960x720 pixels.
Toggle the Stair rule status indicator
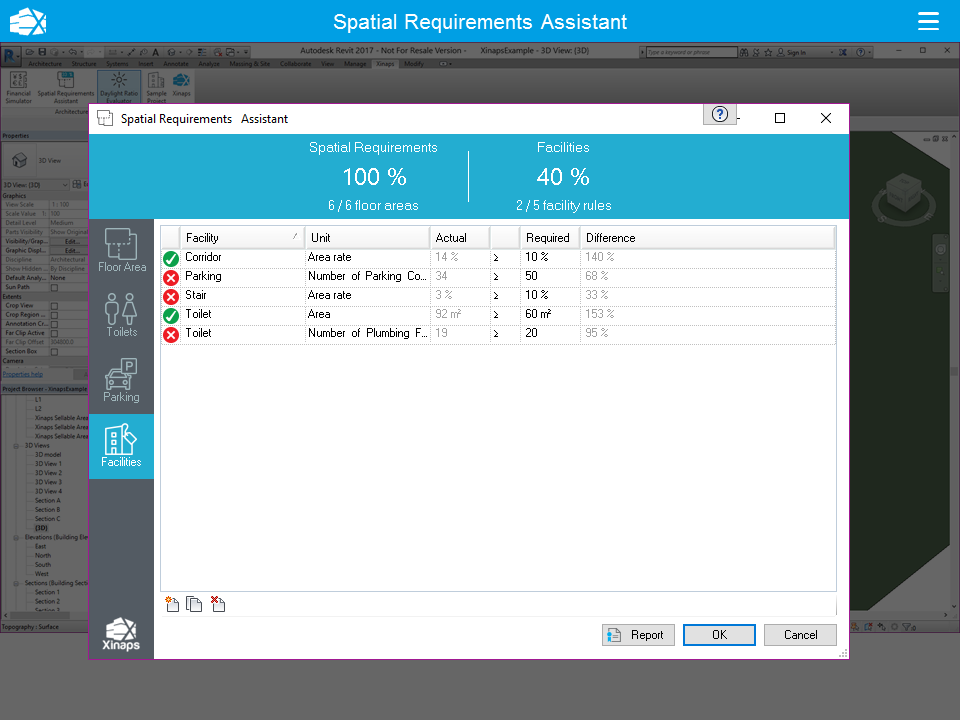170,295
